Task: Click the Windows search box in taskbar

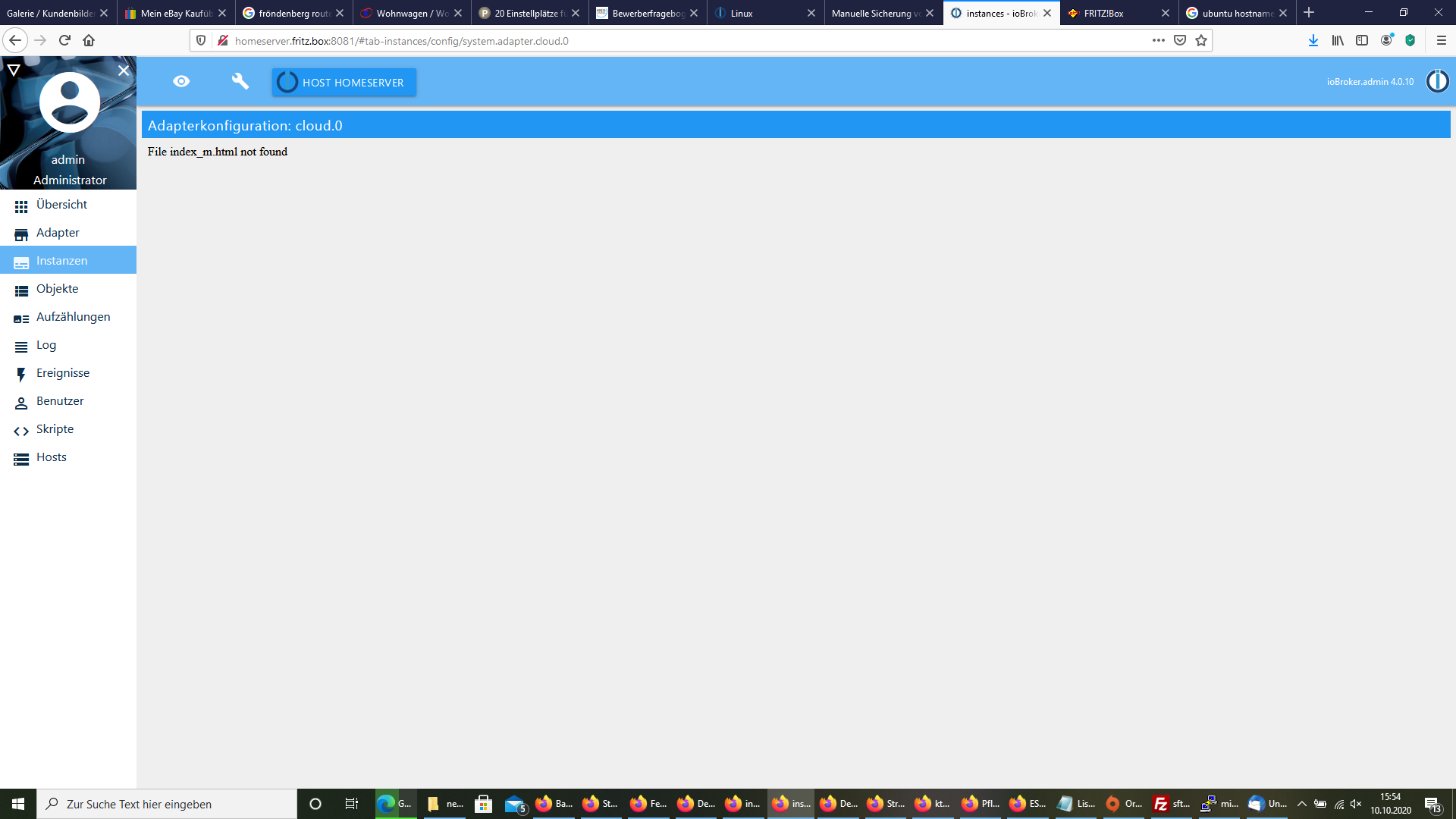Action: pyautogui.click(x=167, y=804)
